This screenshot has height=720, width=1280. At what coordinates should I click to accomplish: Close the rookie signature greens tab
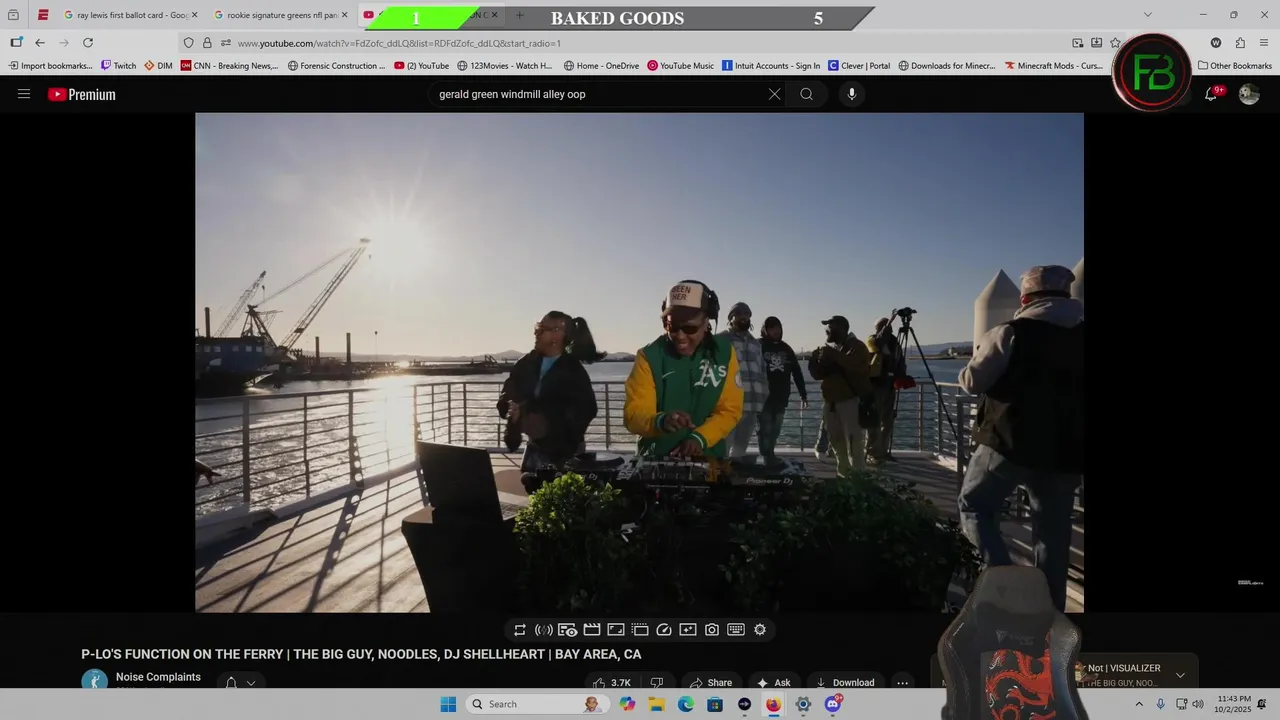pos(344,15)
